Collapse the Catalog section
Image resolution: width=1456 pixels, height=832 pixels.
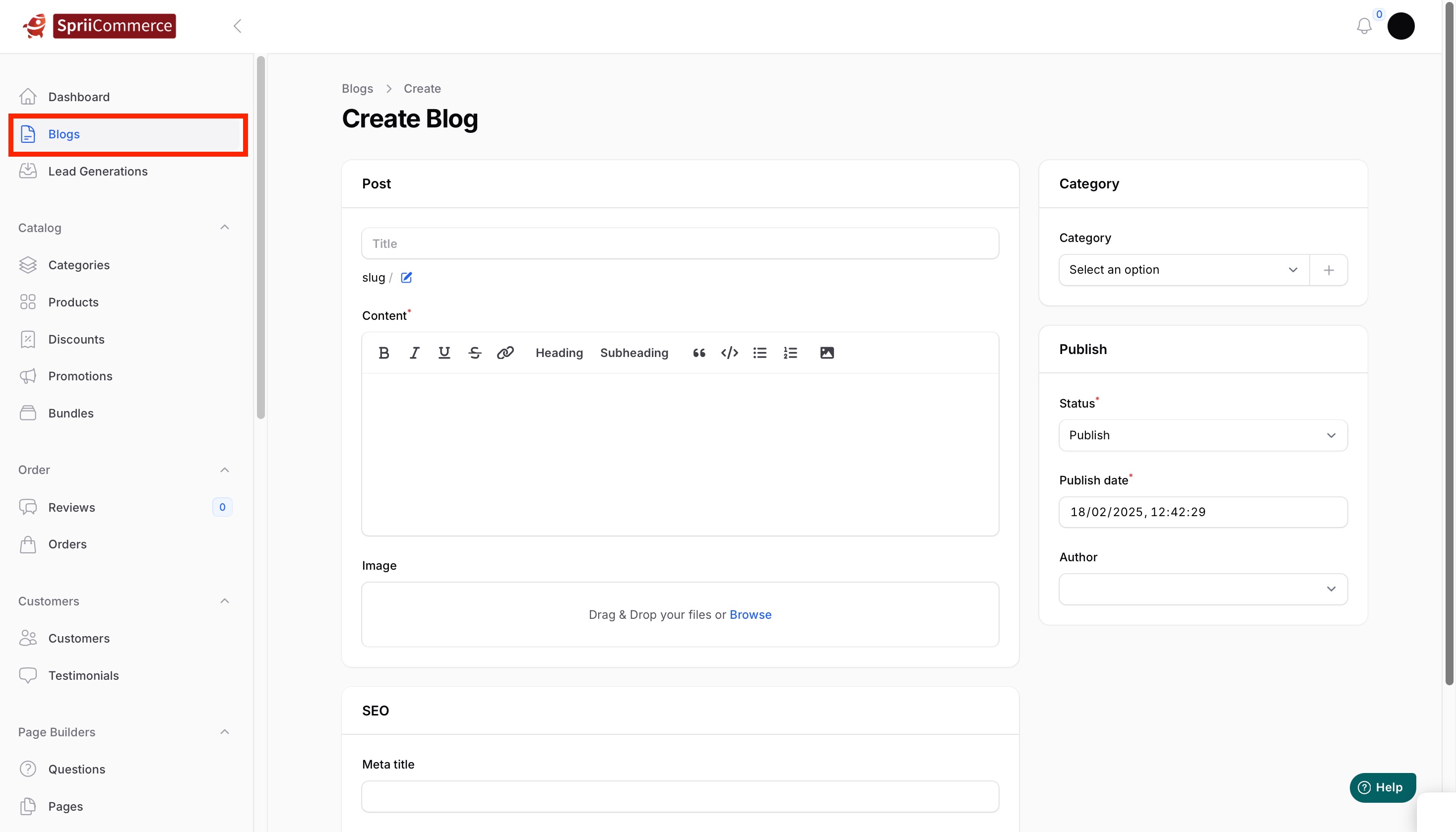click(x=225, y=228)
